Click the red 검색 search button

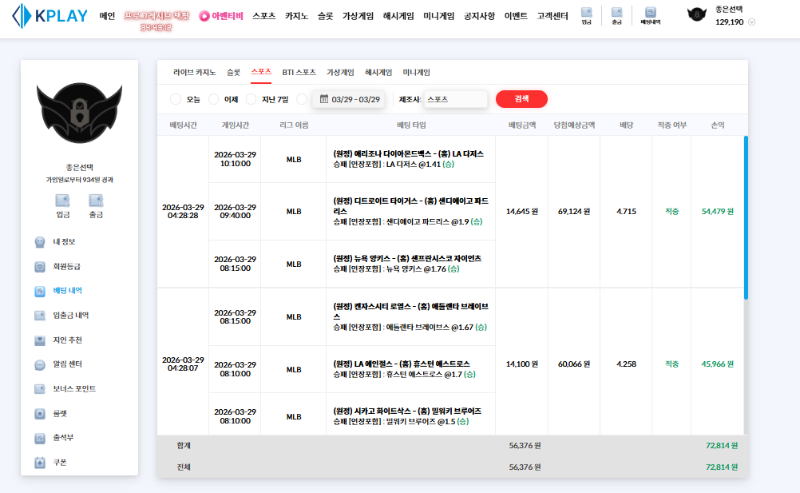(521, 99)
